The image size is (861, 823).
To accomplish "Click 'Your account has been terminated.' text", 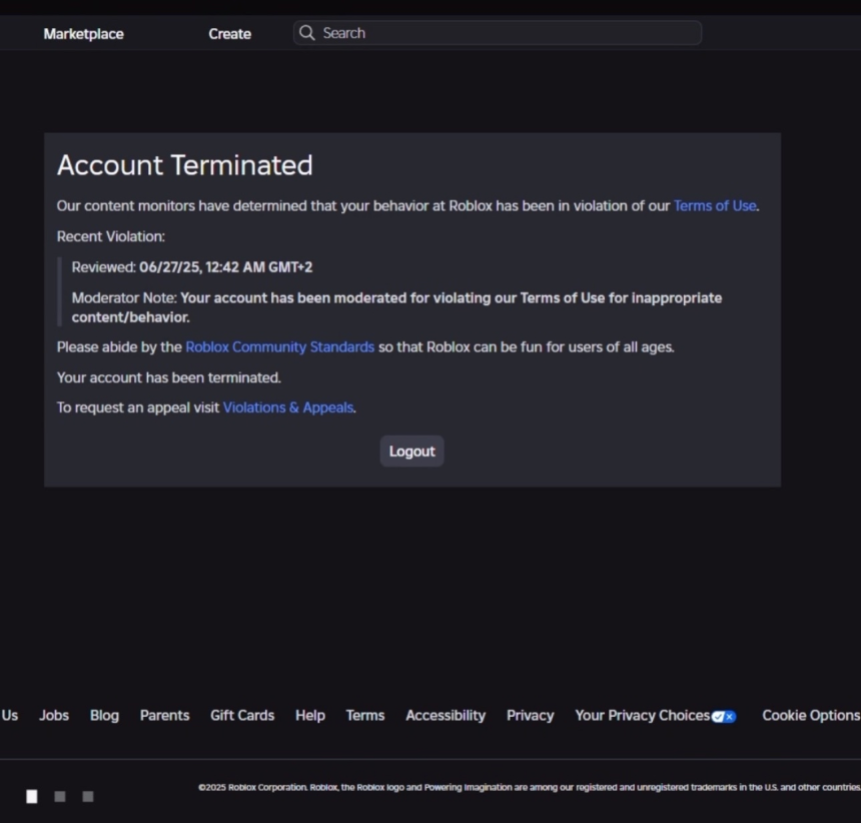I will tap(169, 378).
